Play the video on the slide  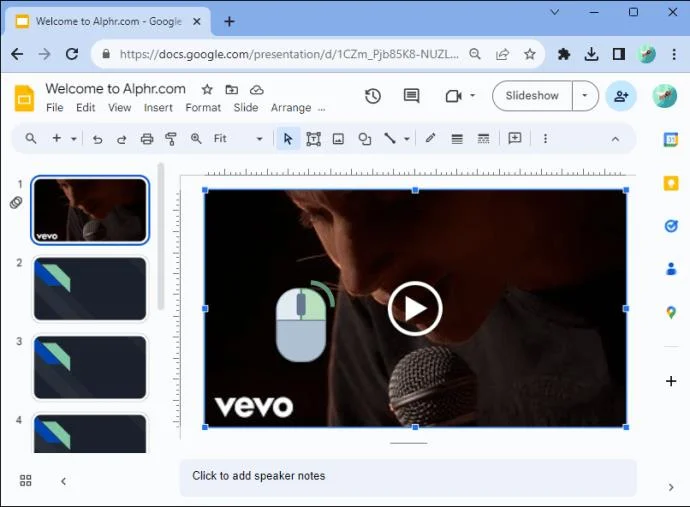415,309
